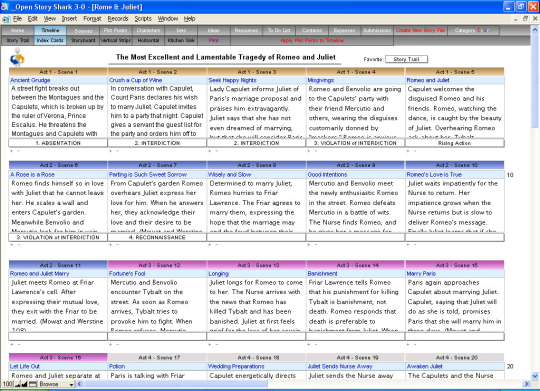Open the Edit menu
Viewport: 540px width, 391px height.
pyautogui.click(x=33, y=19)
